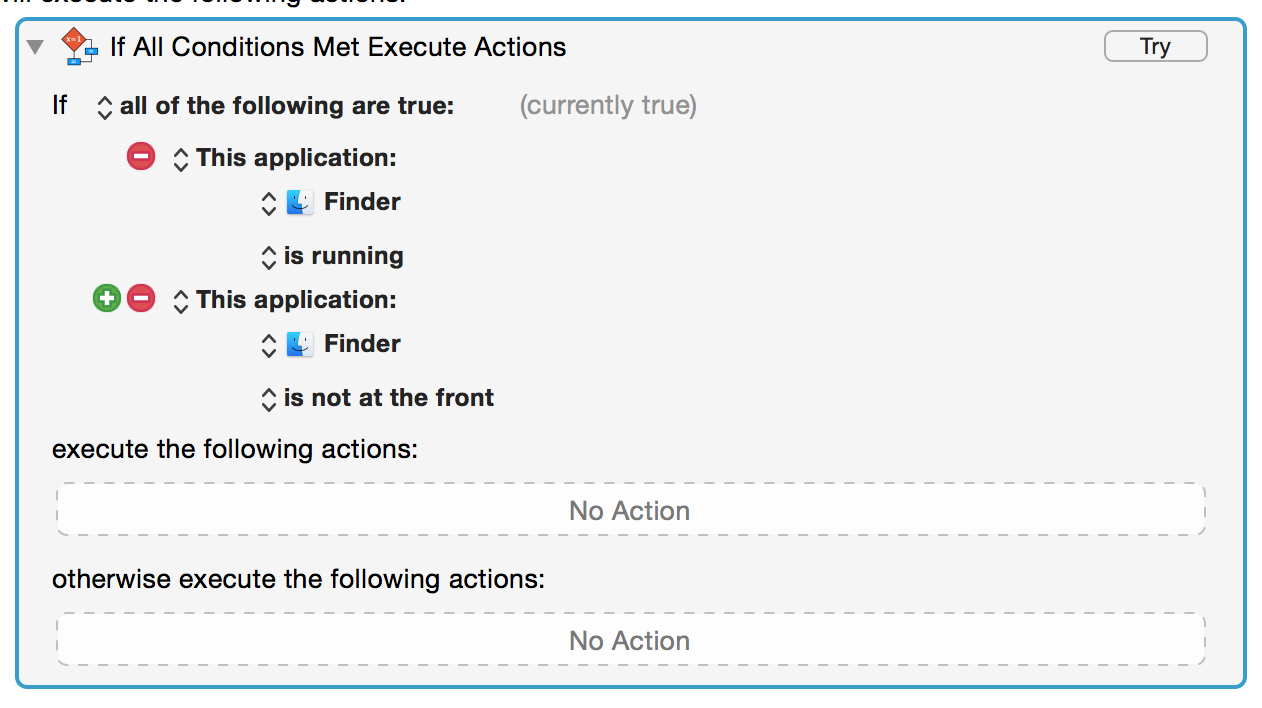Remove the first condition with red minus

141,157
